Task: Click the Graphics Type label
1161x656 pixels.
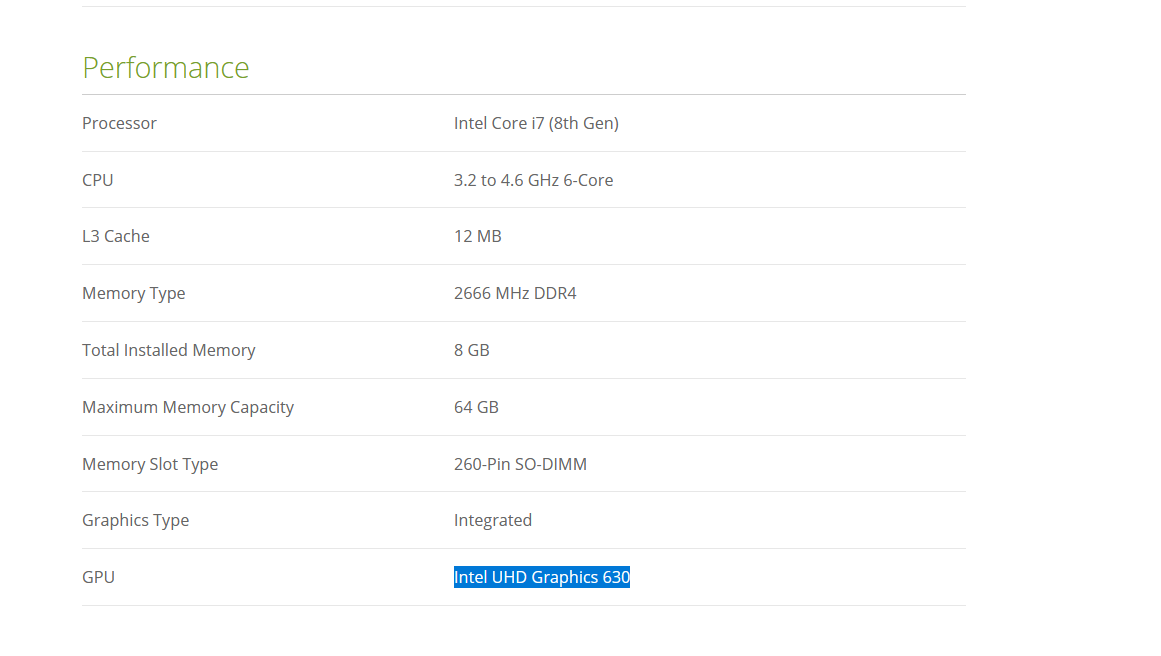Action: 135,521
